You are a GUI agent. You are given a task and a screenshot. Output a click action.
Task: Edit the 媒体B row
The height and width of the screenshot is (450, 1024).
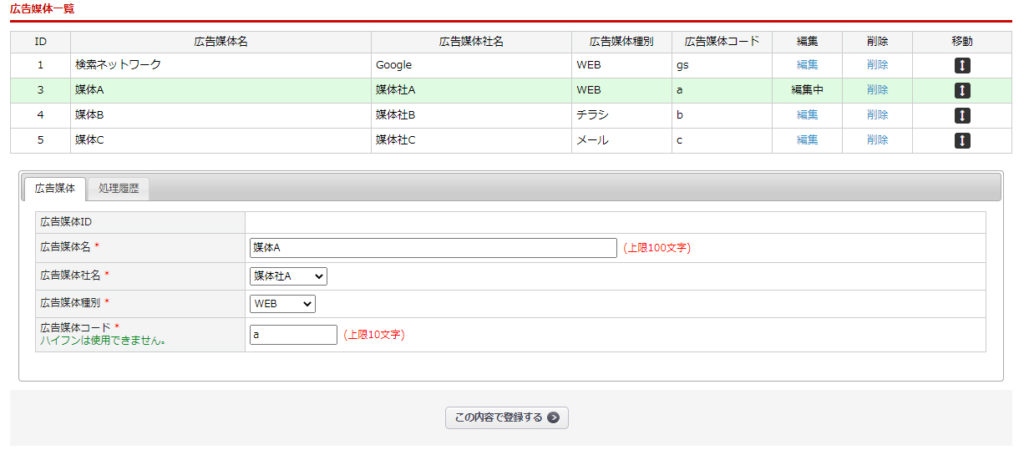tap(807, 115)
